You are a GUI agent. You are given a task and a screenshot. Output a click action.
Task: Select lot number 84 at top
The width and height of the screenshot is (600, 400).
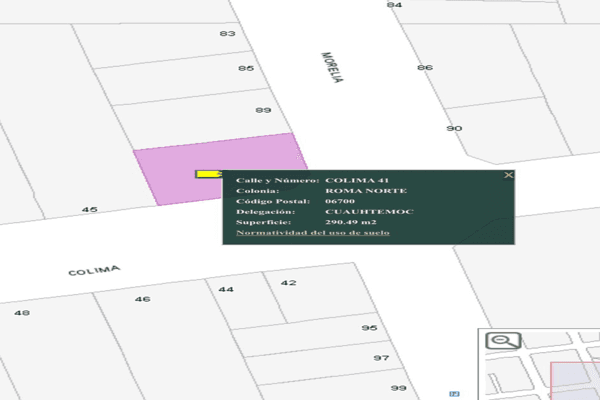coord(394,5)
